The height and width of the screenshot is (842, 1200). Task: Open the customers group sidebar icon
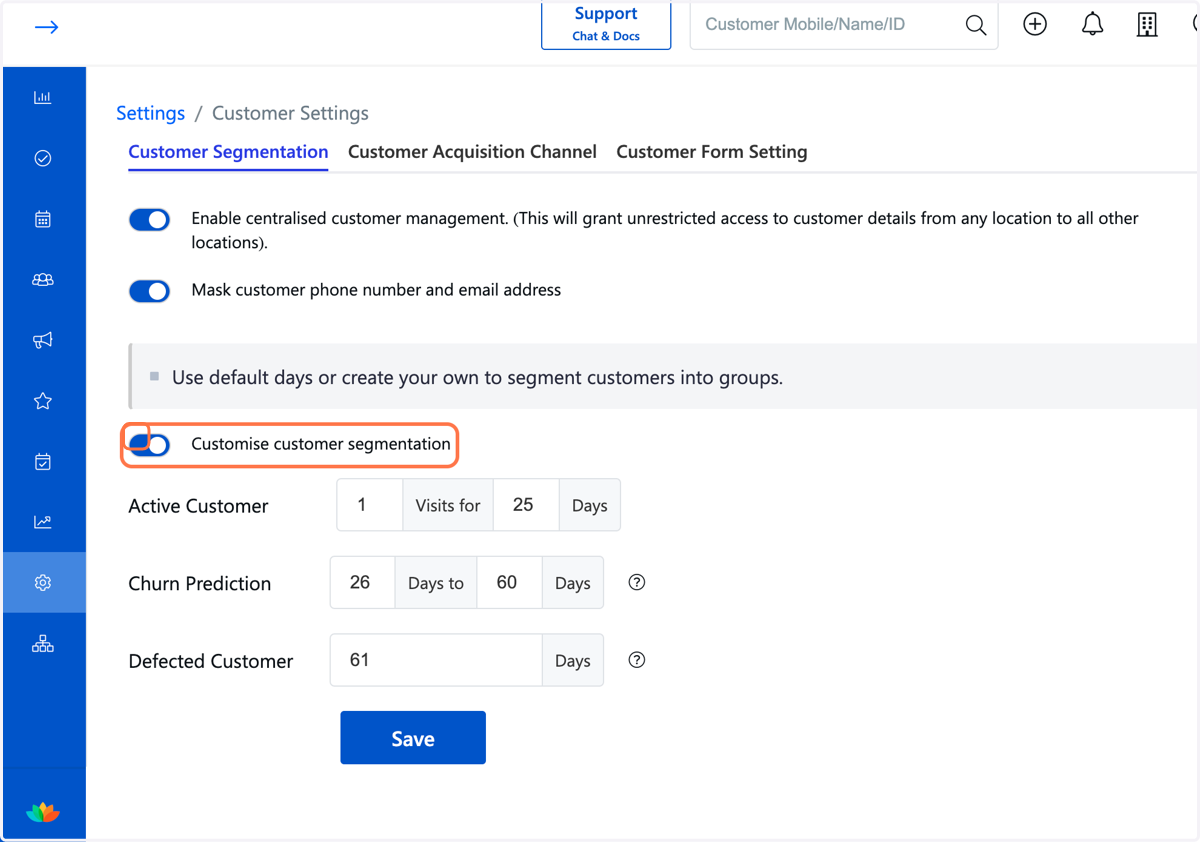[x=43, y=280]
